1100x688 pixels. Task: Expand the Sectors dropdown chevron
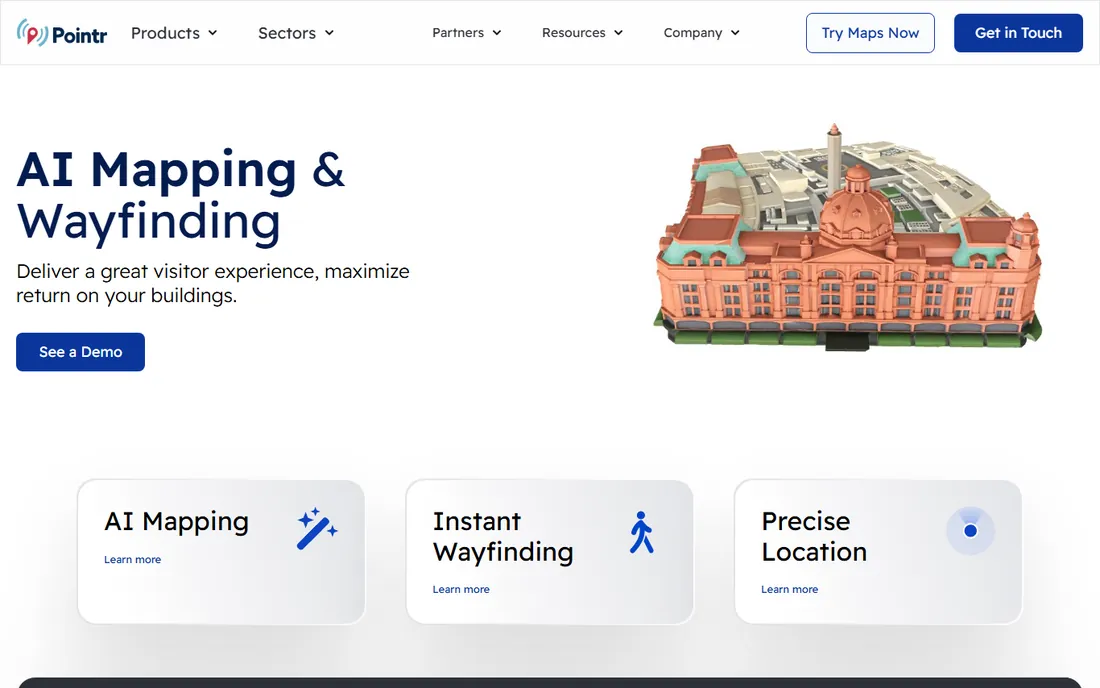point(330,33)
